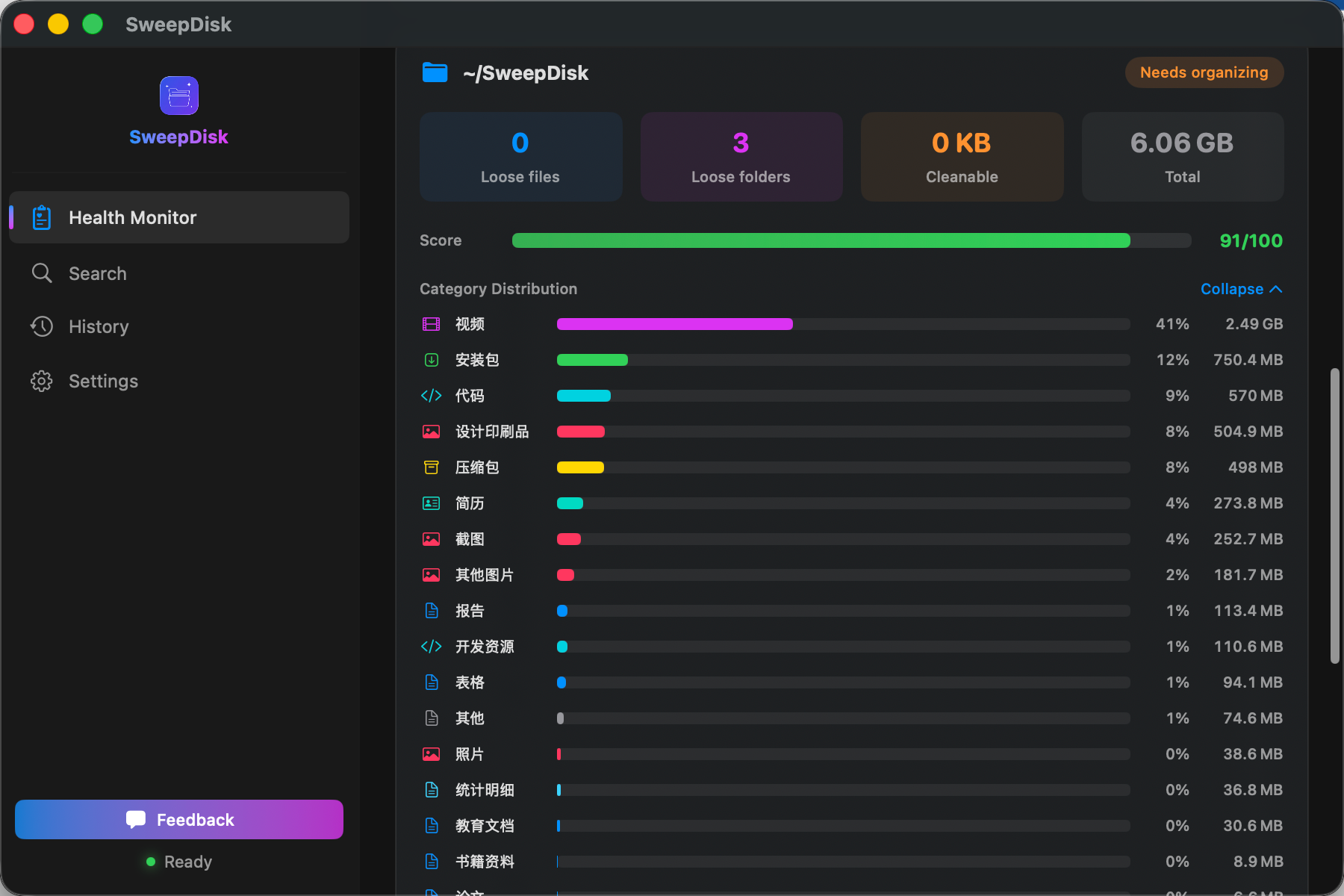Click the Ready status indicator
Viewport: 1344px width, 896px height.
[x=179, y=862]
